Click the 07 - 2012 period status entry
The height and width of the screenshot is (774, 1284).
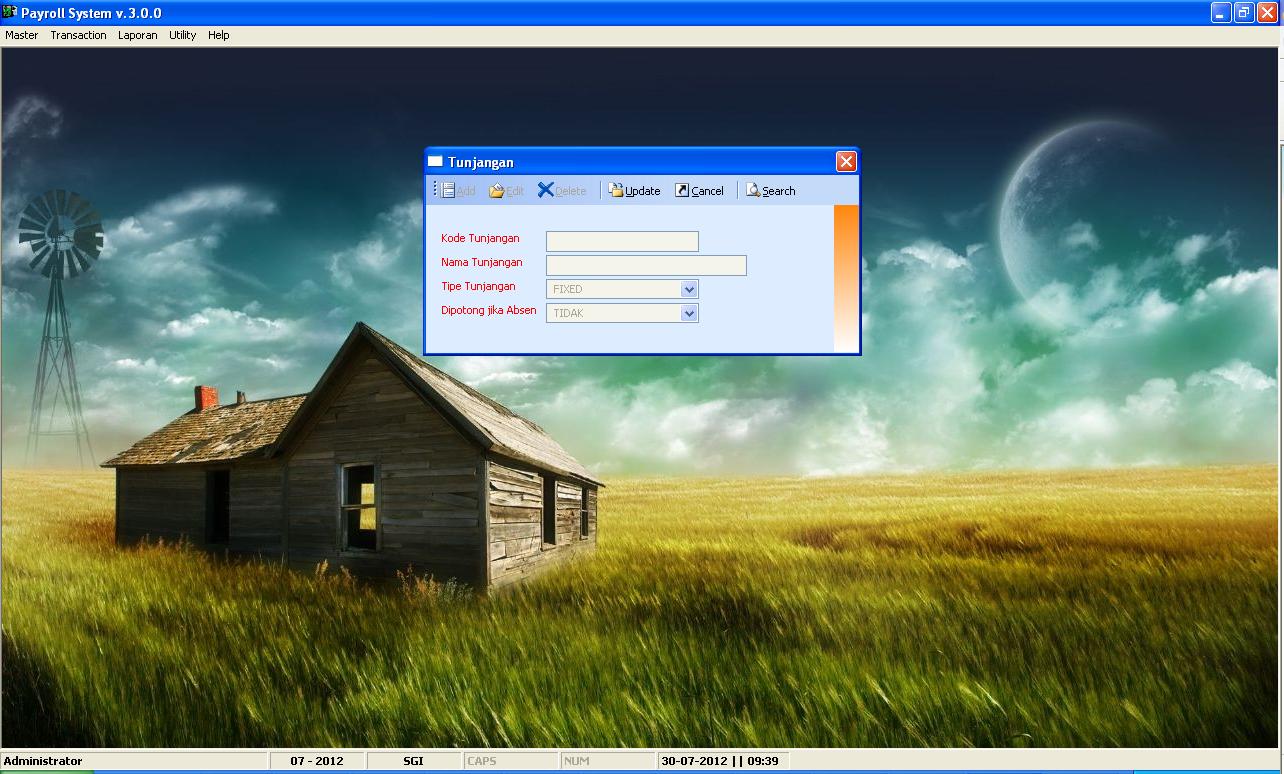[x=317, y=761]
